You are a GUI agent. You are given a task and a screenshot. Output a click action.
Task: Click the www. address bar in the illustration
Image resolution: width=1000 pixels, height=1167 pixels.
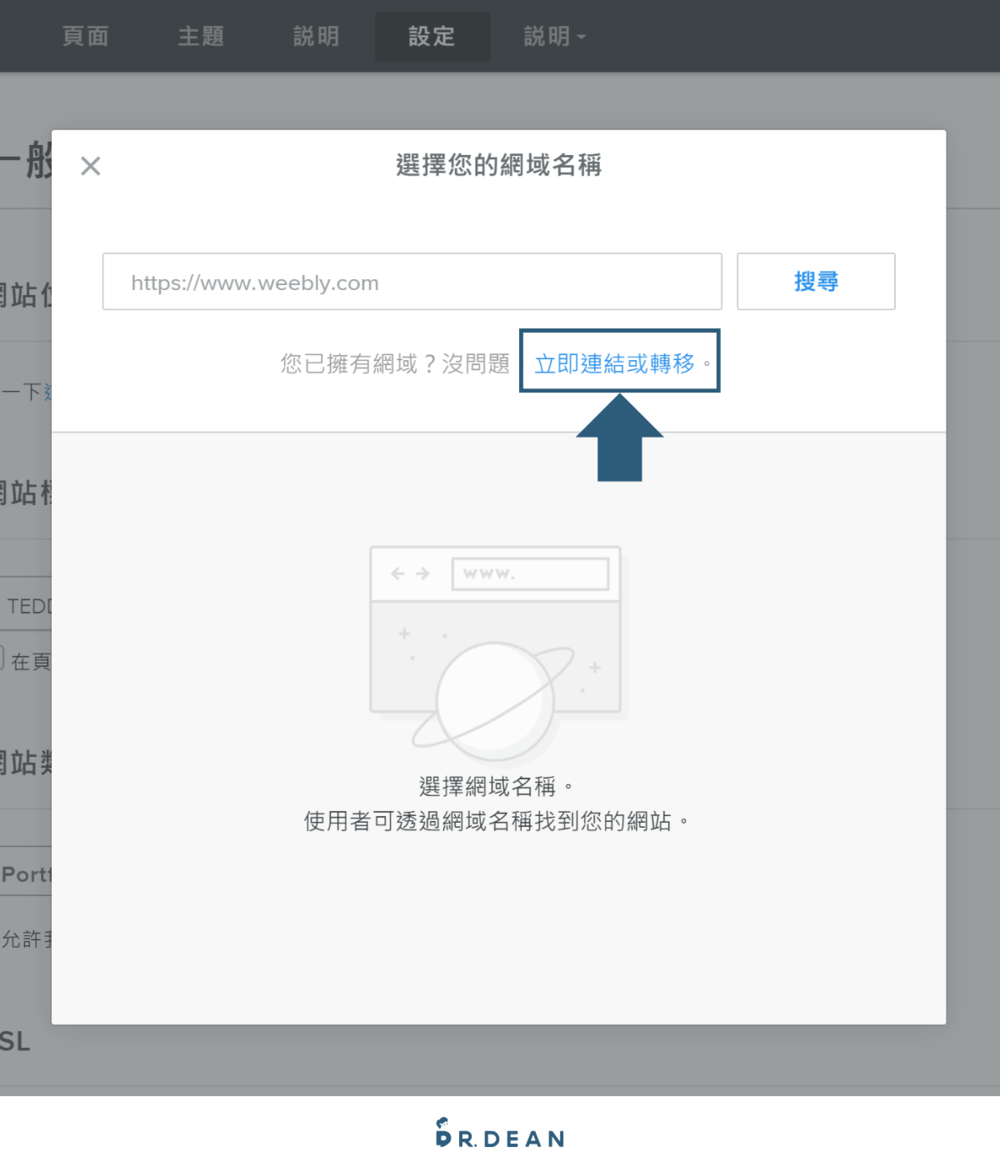[x=530, y=573]
